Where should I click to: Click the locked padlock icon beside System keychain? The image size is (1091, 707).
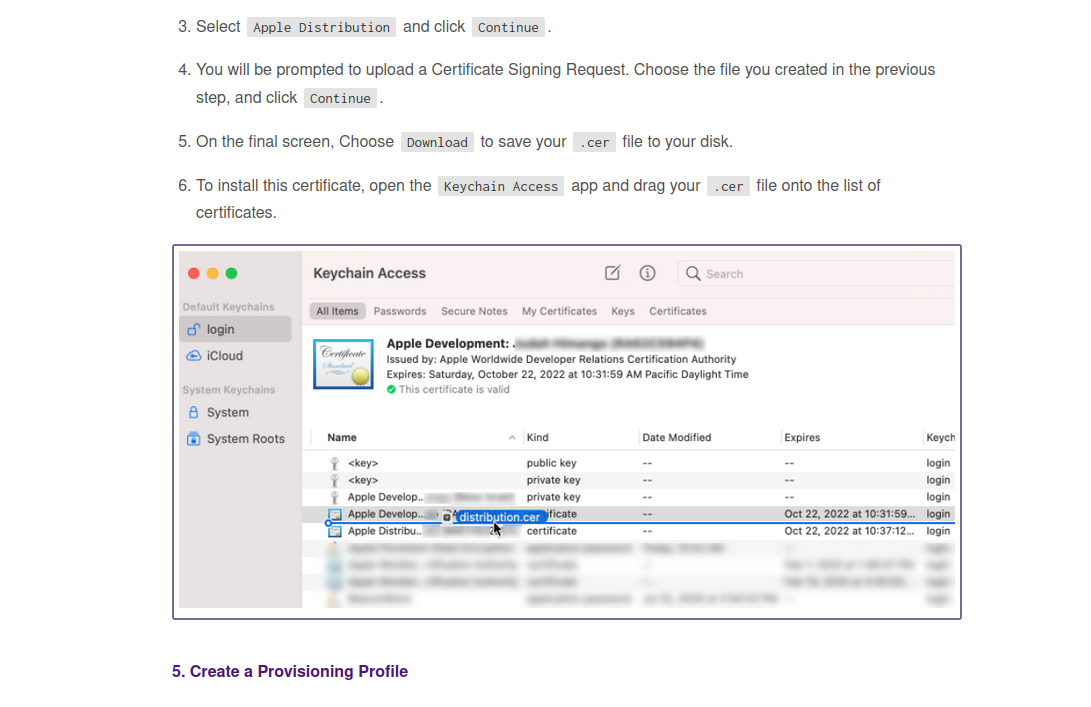(193, 412)
